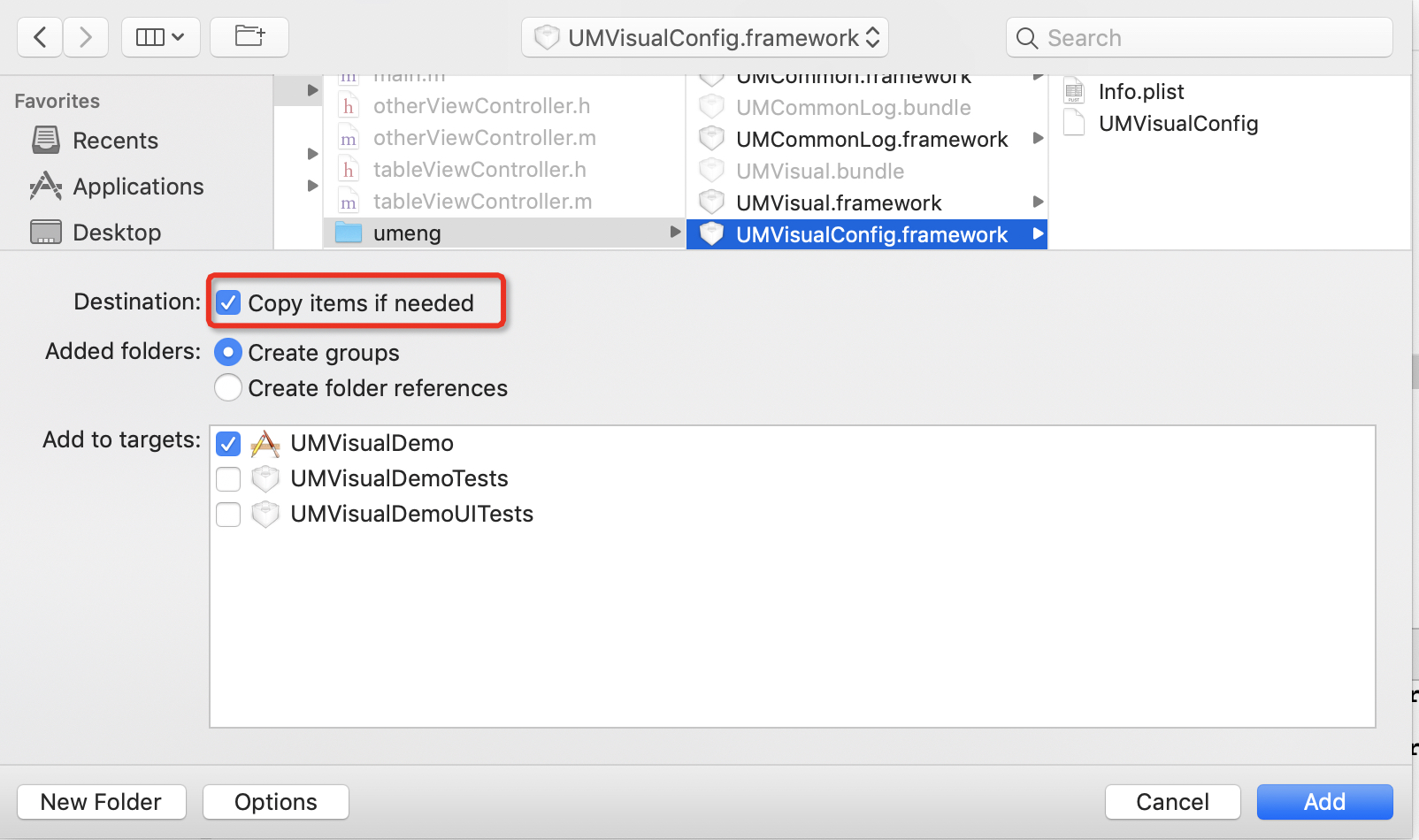Screen dimensions: 1419x840
Task: Click the UMVisualDemo app target icon
Action: pos(265,443)
